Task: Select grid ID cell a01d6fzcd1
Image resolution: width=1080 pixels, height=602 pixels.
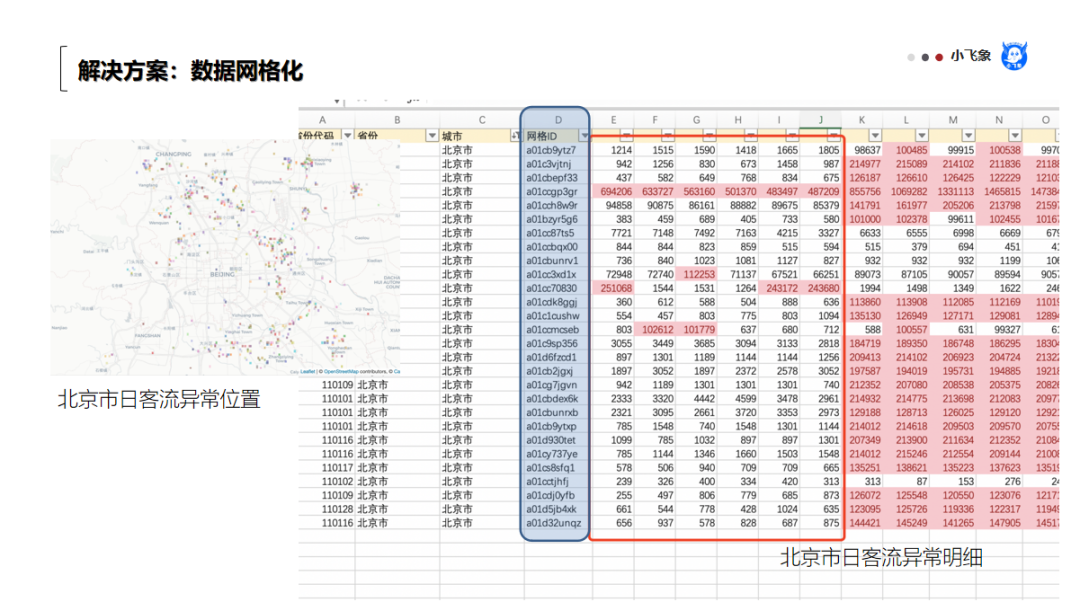Action: pyautogui.click(x=557, y=357)
